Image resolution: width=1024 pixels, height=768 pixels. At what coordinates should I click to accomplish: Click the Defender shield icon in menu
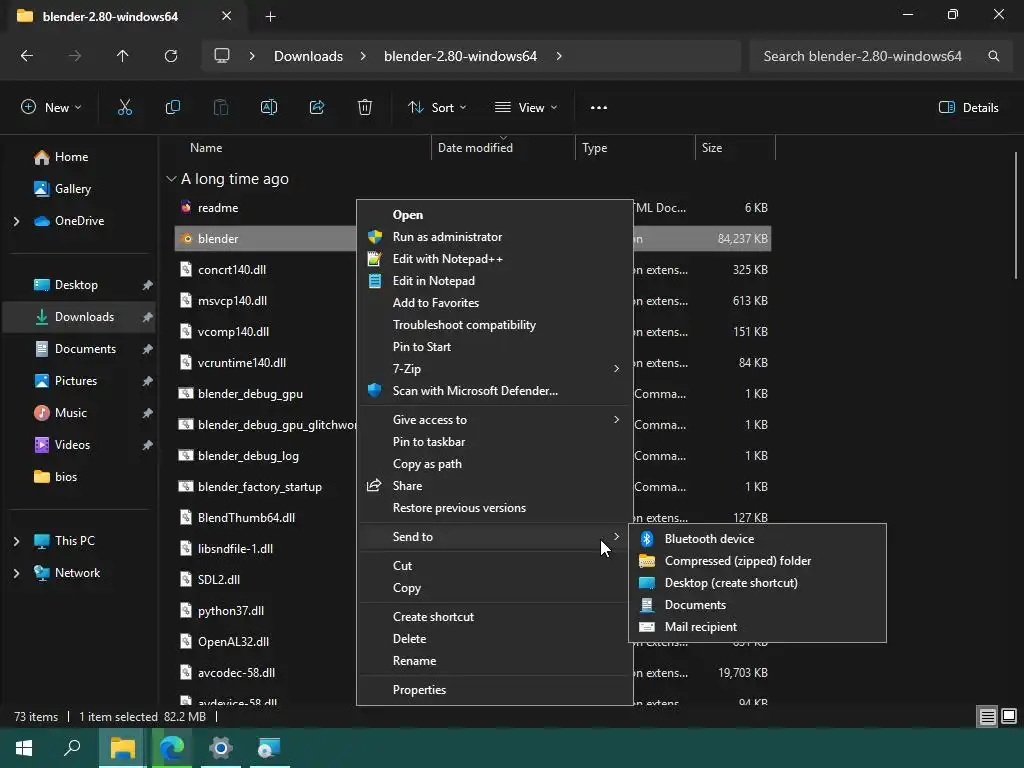pos(374,391)
